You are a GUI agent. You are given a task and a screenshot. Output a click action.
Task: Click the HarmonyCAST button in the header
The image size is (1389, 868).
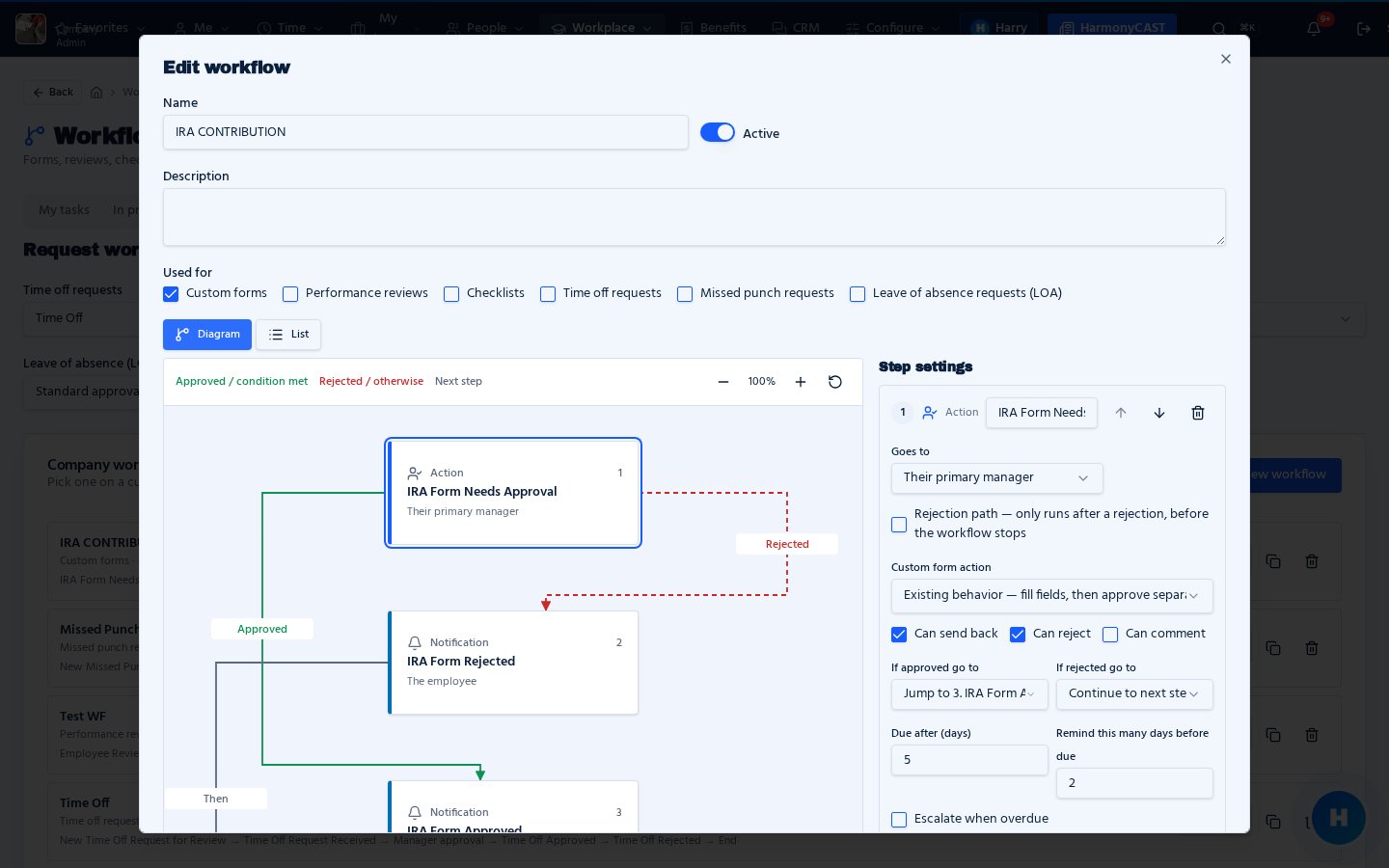(x=1112, y=28)
